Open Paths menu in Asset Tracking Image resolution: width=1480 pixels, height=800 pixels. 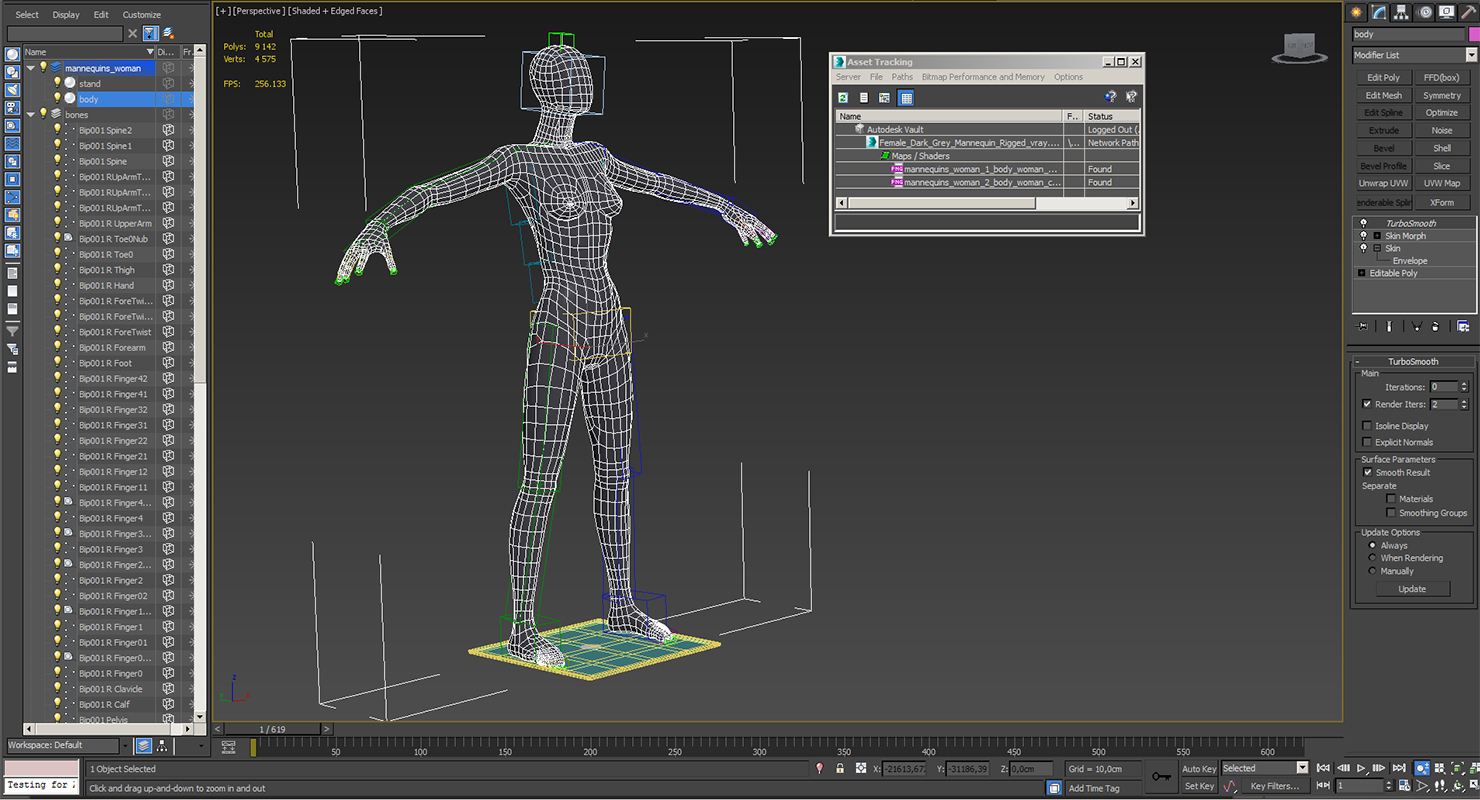tap(902, 77)
